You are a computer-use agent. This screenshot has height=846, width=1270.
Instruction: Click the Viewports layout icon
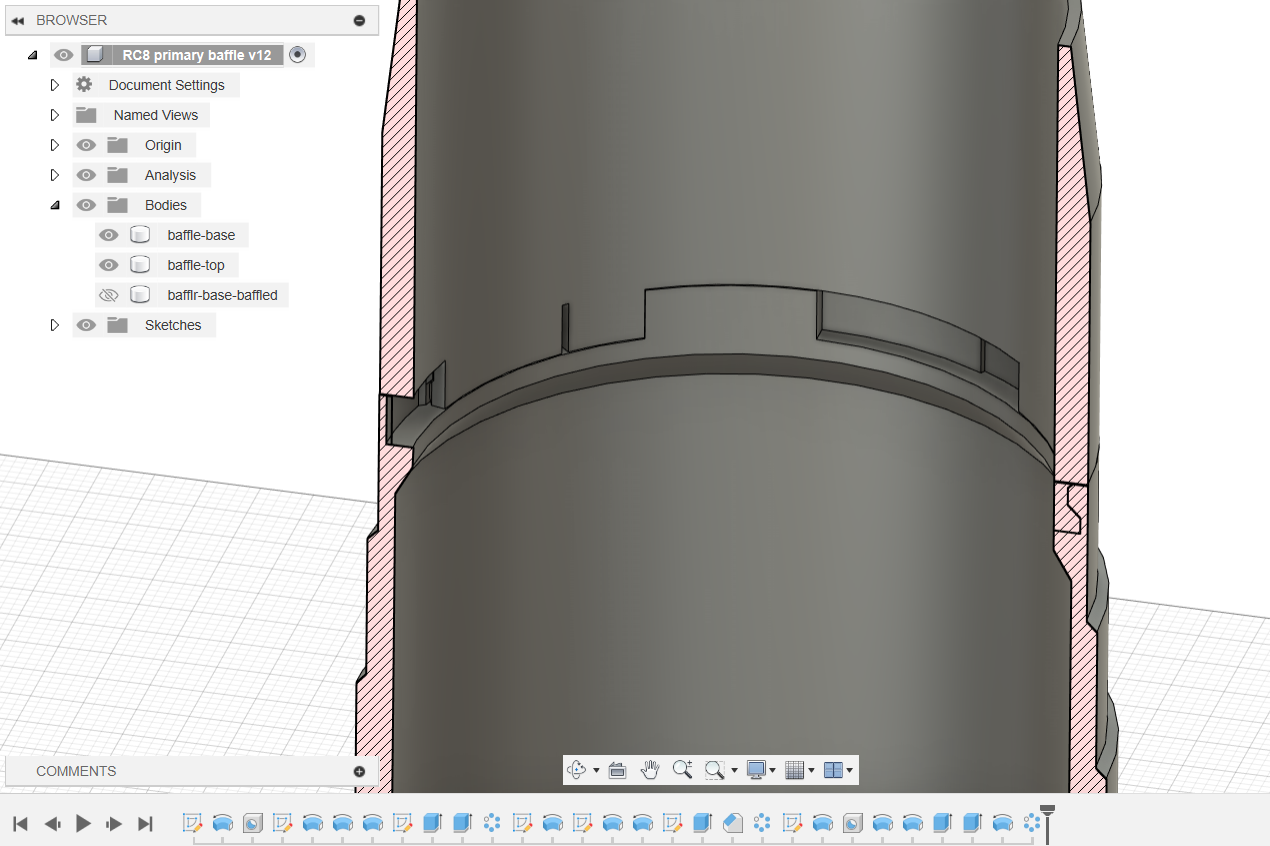[x=833, y=770]
